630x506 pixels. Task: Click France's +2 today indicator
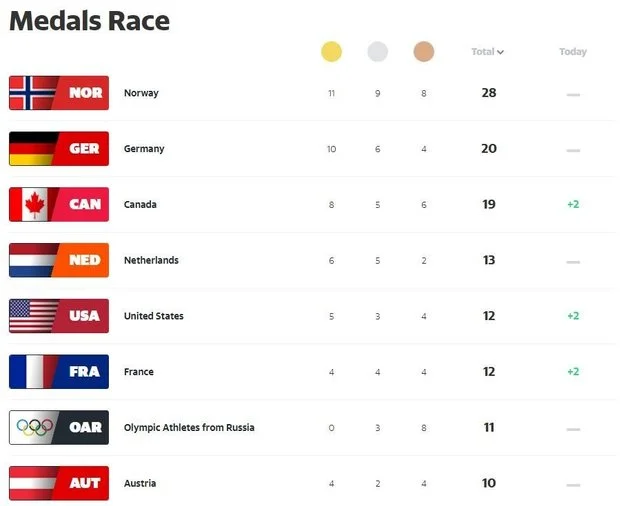[573, 372]
